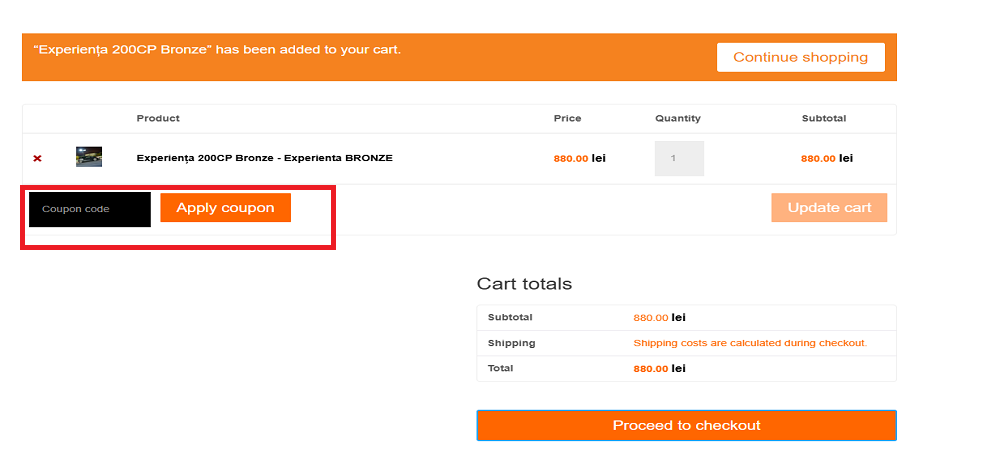The image size is (1000, 450).
Task: Click the Product column header
Action: click(x=158, y=118)
